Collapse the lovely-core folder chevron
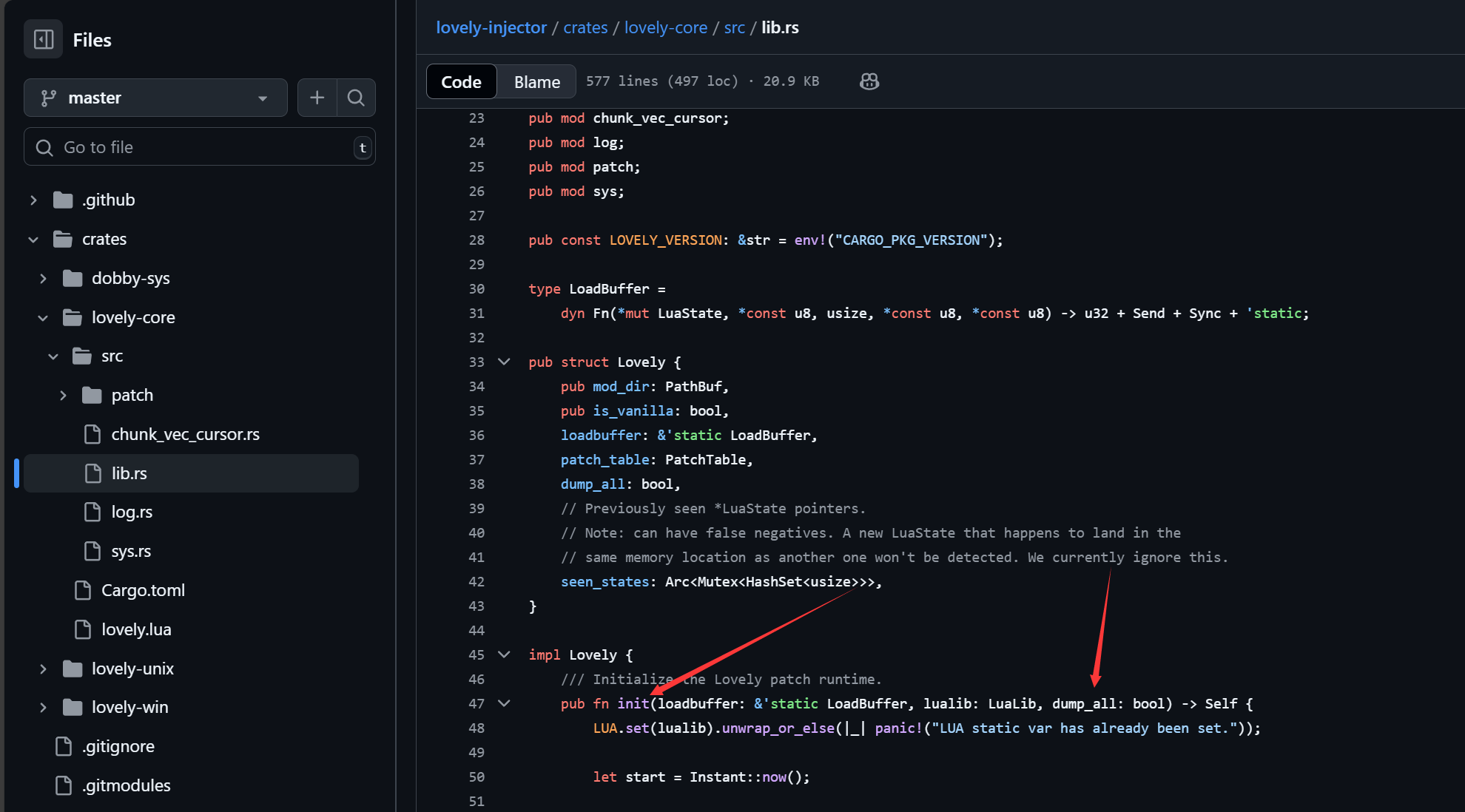This screenshot has height=812, width=1465. (x=43, y=318)
